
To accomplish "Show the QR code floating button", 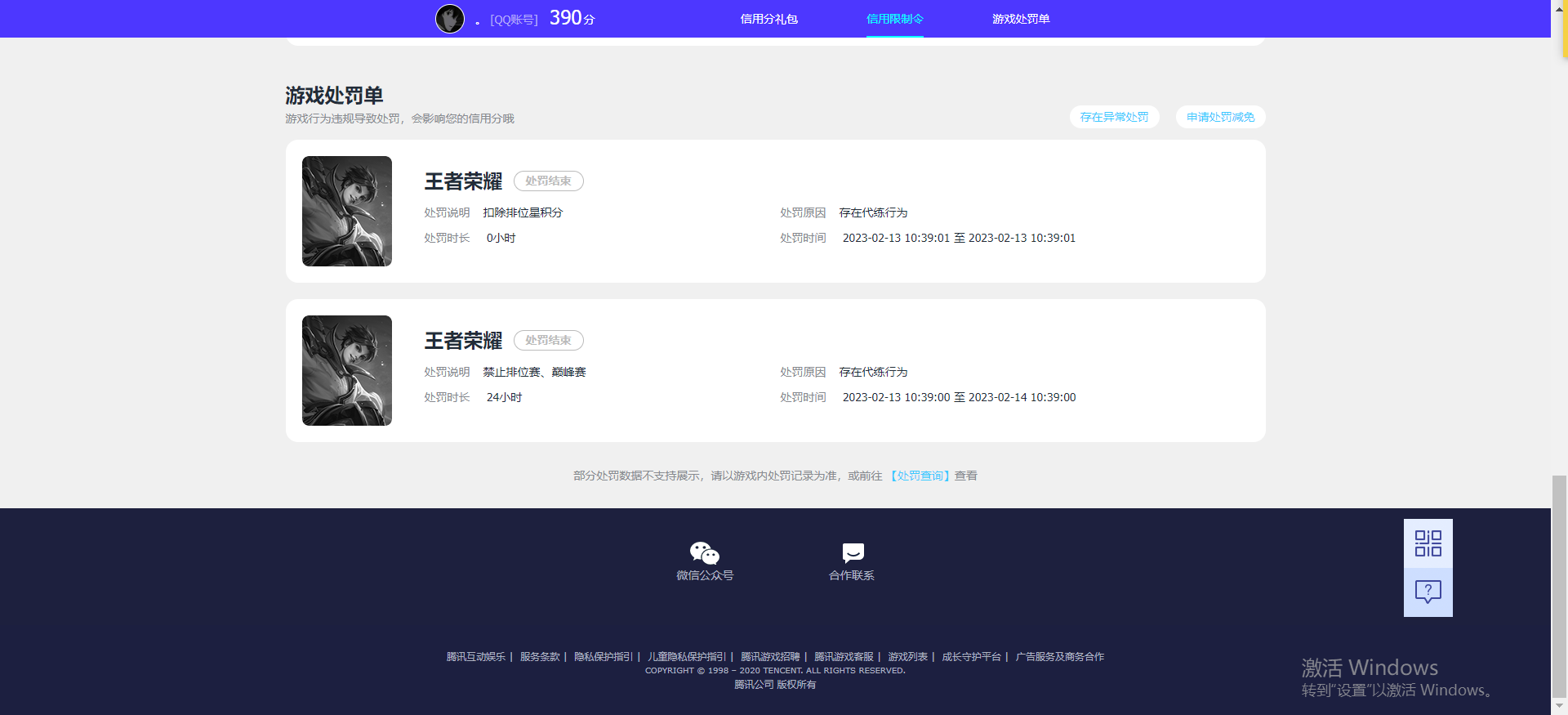I will click(x=1428, y=543).
